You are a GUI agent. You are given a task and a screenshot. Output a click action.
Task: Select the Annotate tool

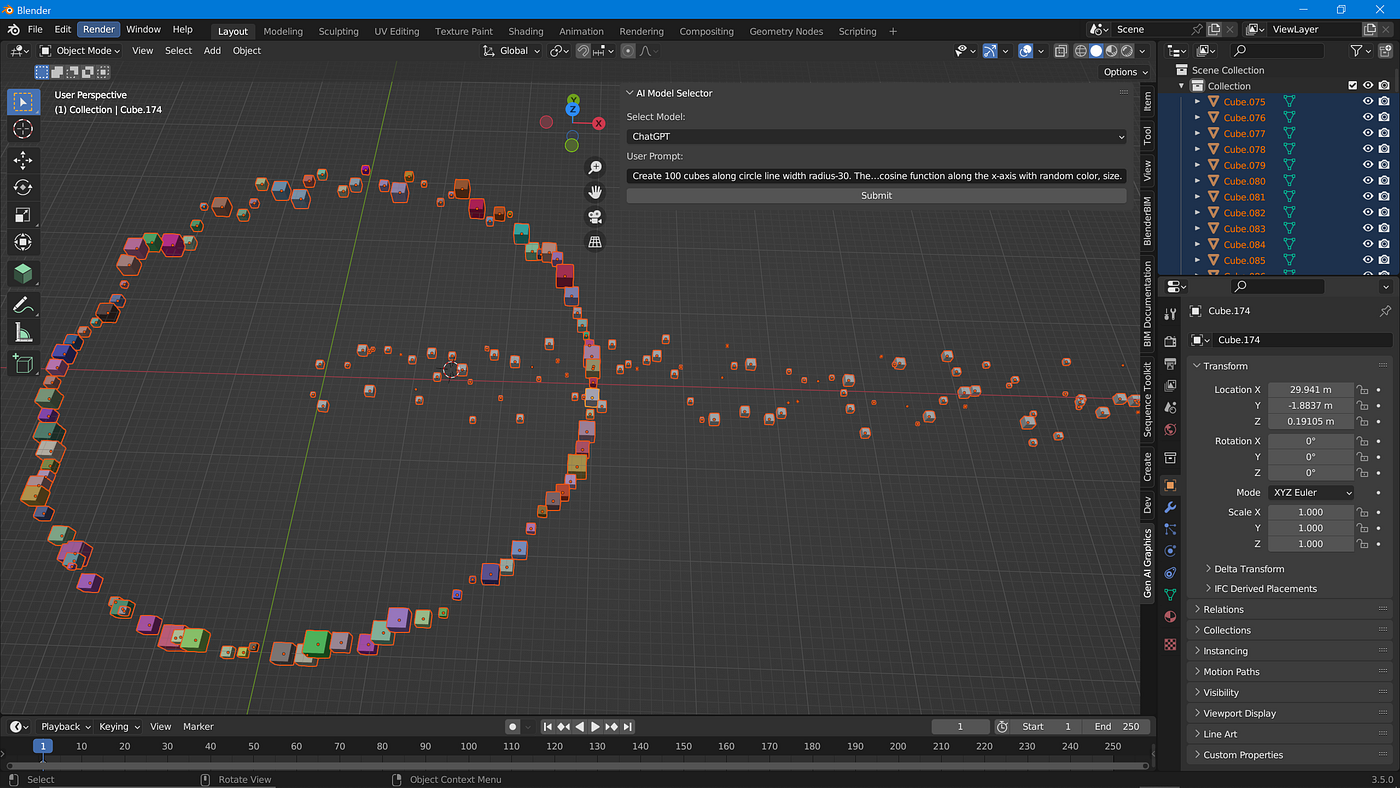pyautogui.click(x=23, y=305)
